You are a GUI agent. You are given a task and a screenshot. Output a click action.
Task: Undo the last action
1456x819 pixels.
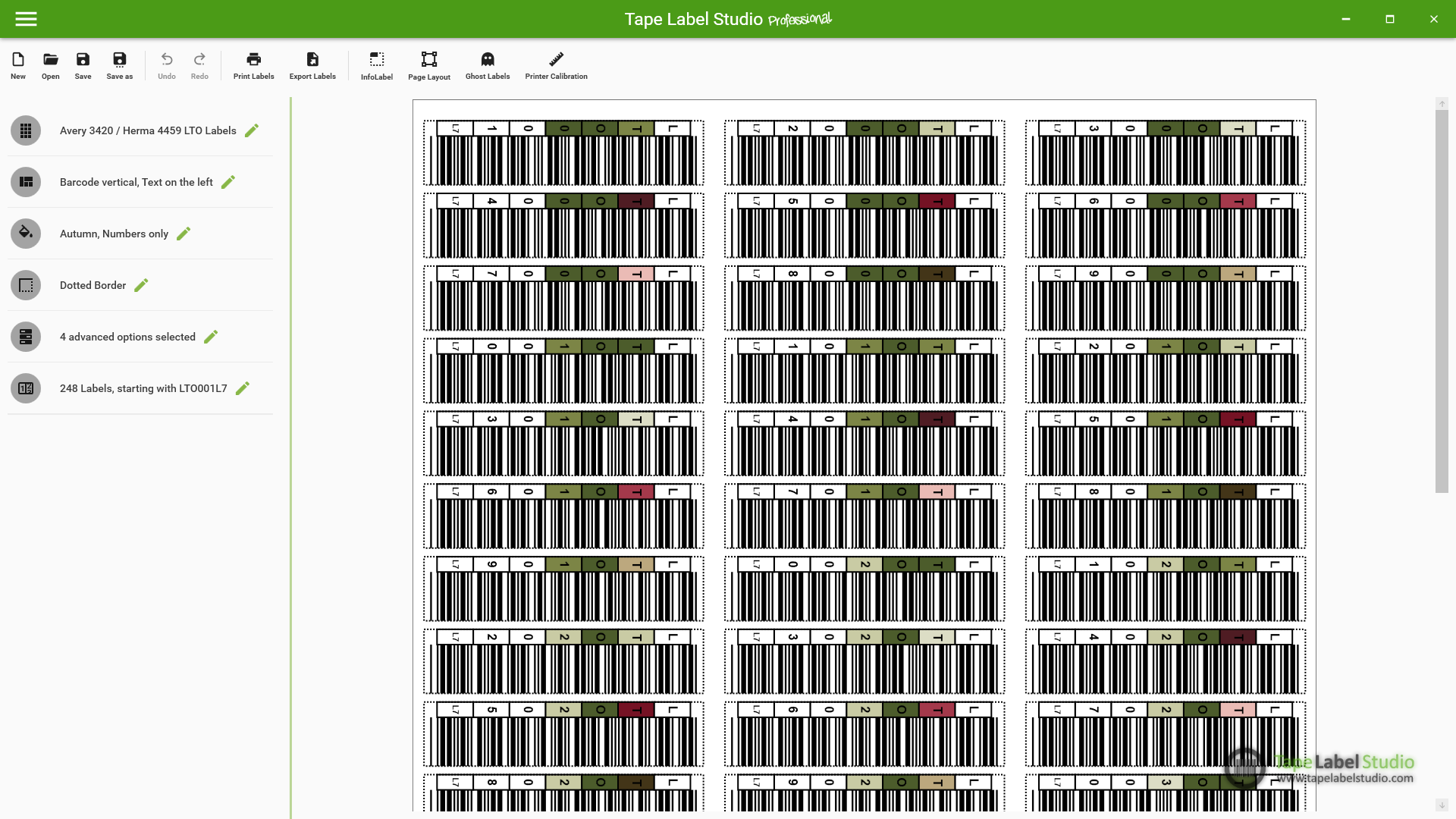click(x=167, y=65)
